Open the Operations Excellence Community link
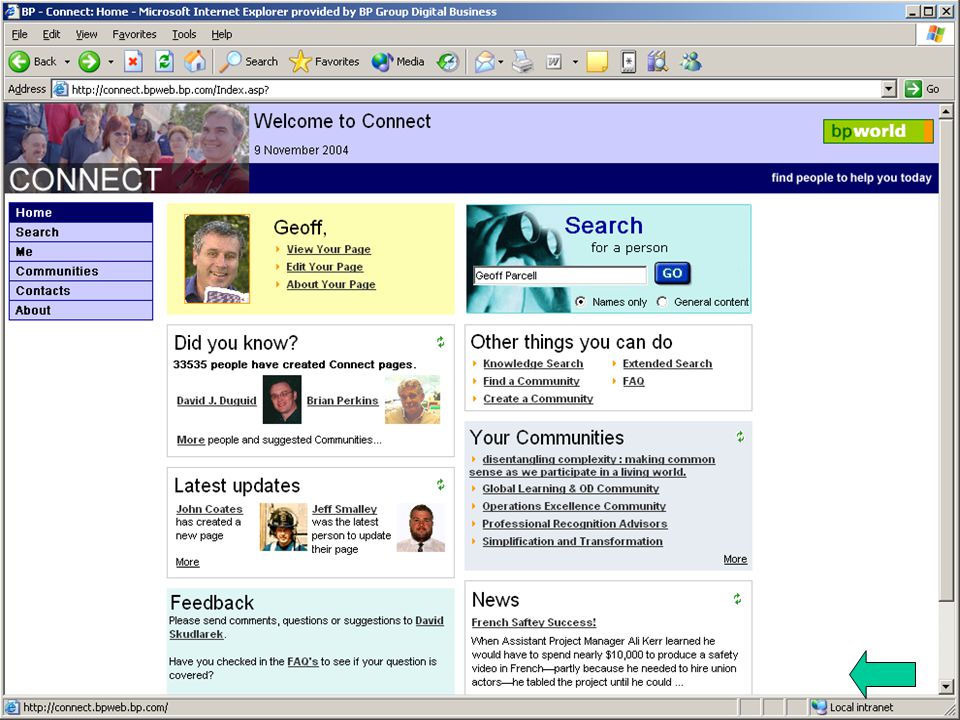Screen dimensions: 960x720 (x=574, y=506)
